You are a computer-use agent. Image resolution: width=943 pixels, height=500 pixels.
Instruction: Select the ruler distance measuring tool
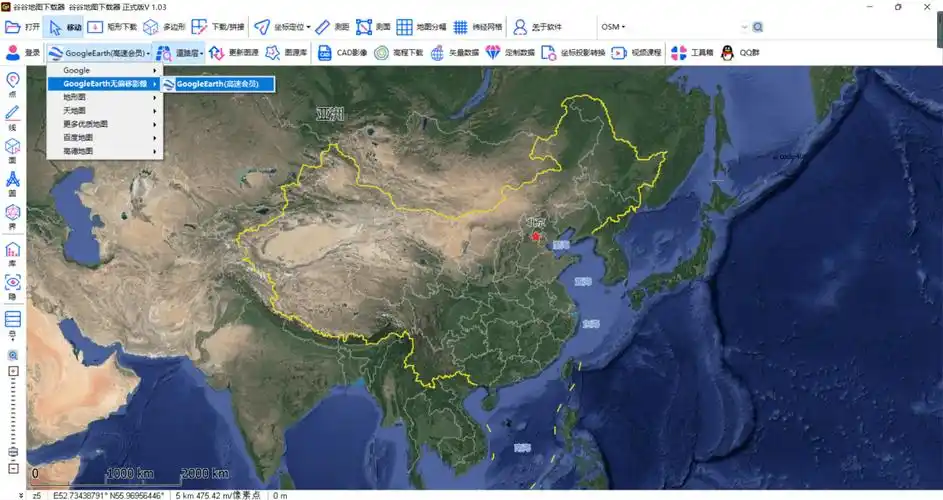tap(332, 27)
